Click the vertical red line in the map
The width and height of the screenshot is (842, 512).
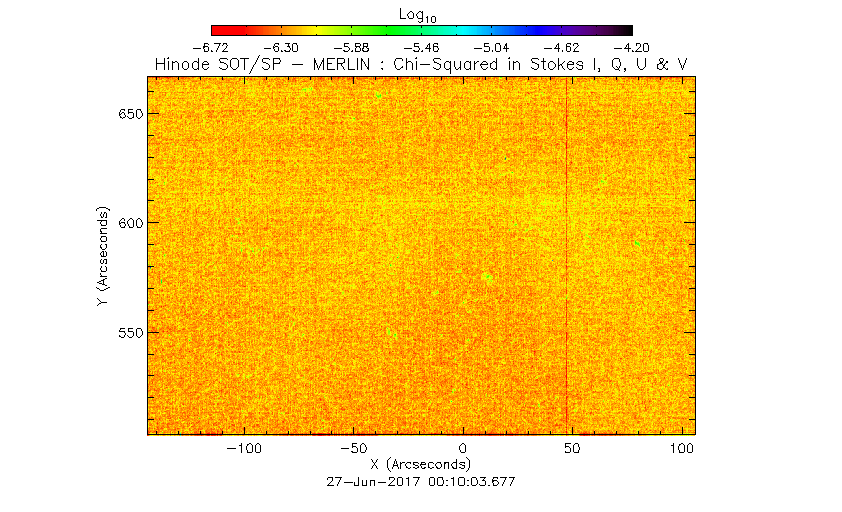click(x=567, y=250)
